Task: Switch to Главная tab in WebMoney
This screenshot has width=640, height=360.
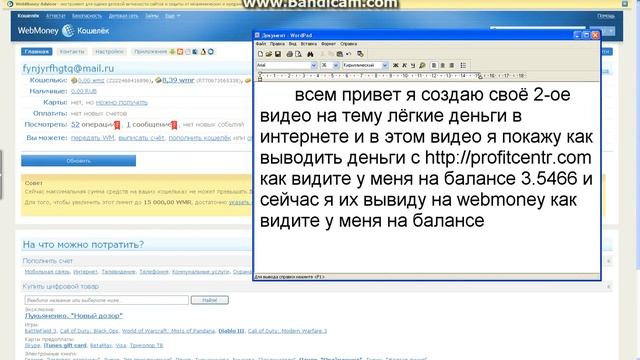Action: point(36,51)
